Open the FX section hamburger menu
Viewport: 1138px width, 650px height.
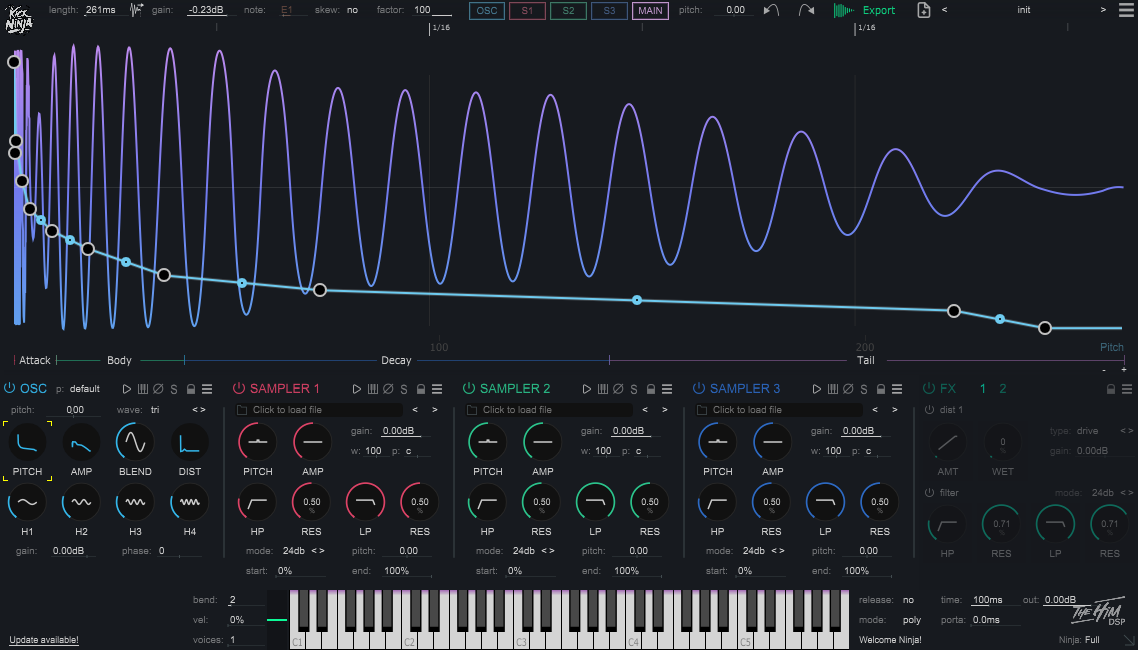point(1127,389)
